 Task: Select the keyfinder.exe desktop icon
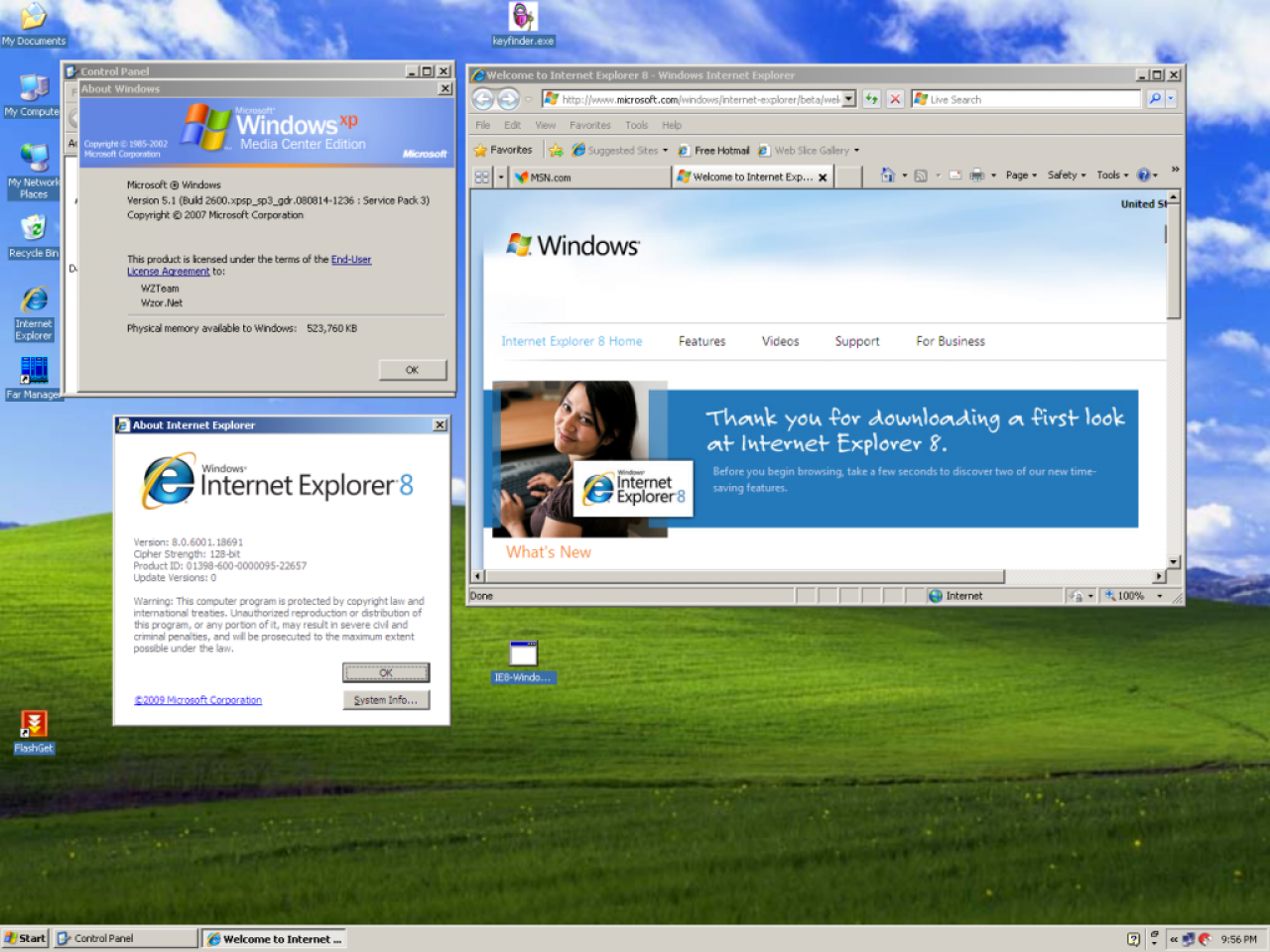coord(523,25)
